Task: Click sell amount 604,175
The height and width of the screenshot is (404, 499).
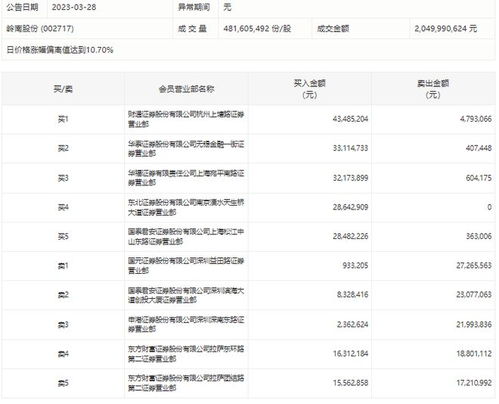Action: coord(479,178)
